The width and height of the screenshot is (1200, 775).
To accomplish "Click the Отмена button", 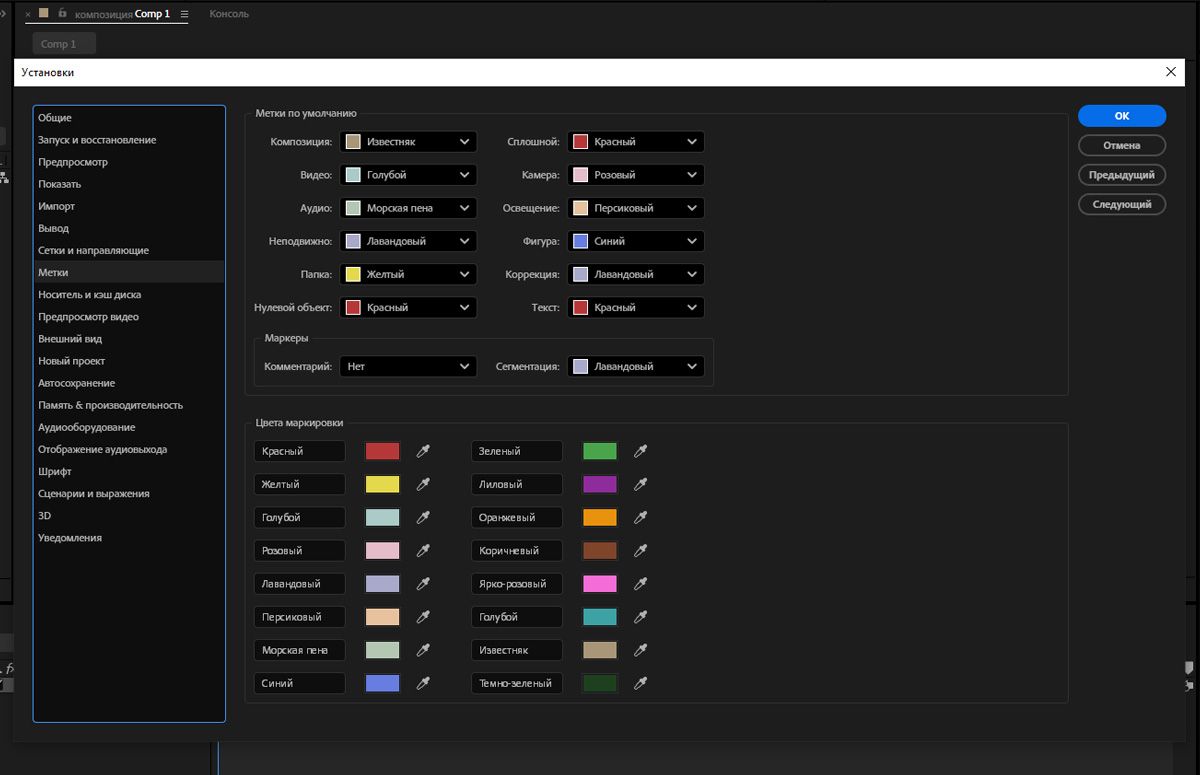I will pos(1122,145).
